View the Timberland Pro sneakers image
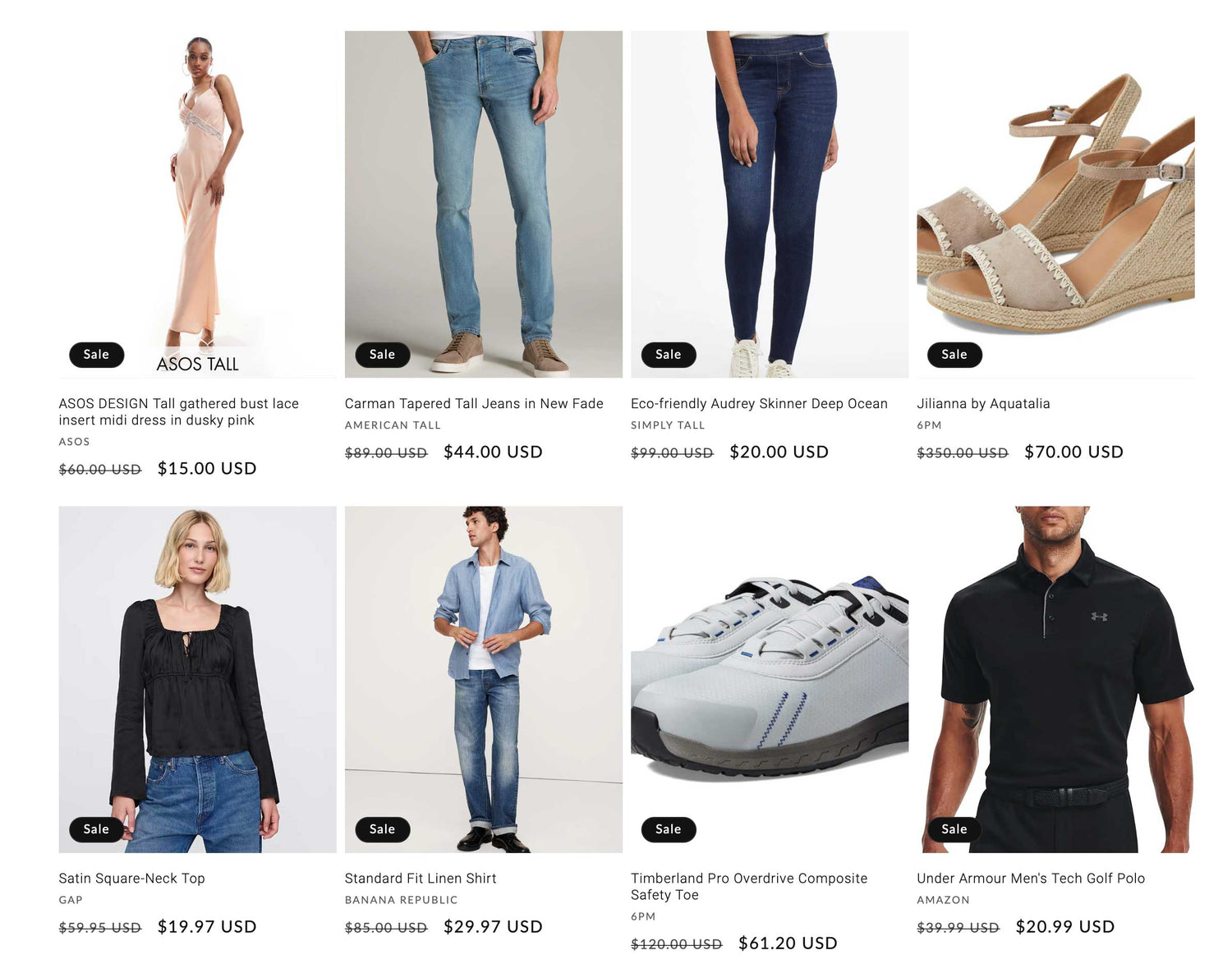 (770, 679)
